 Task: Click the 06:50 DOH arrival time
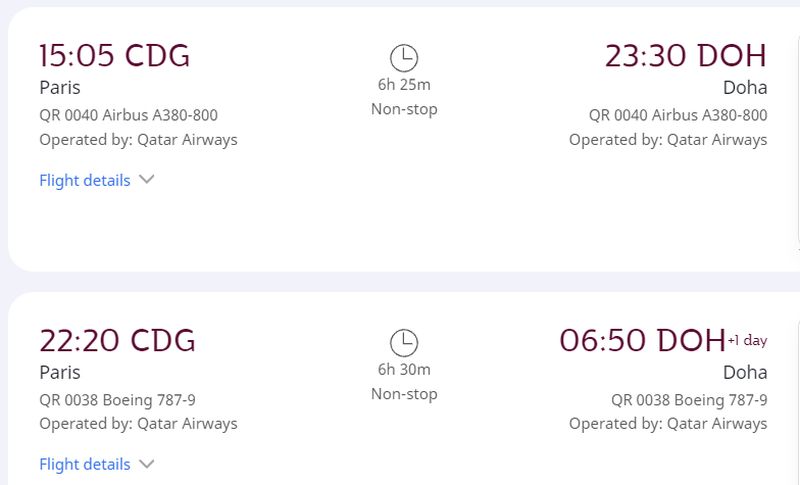point(642,340)
